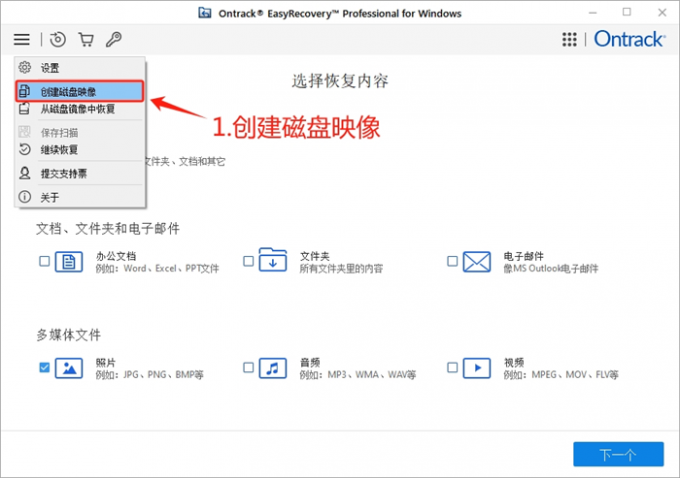The width and height of the screenshot is (680, 478).
Task: Open the hamburger menu icon
Action: point(22,39)
